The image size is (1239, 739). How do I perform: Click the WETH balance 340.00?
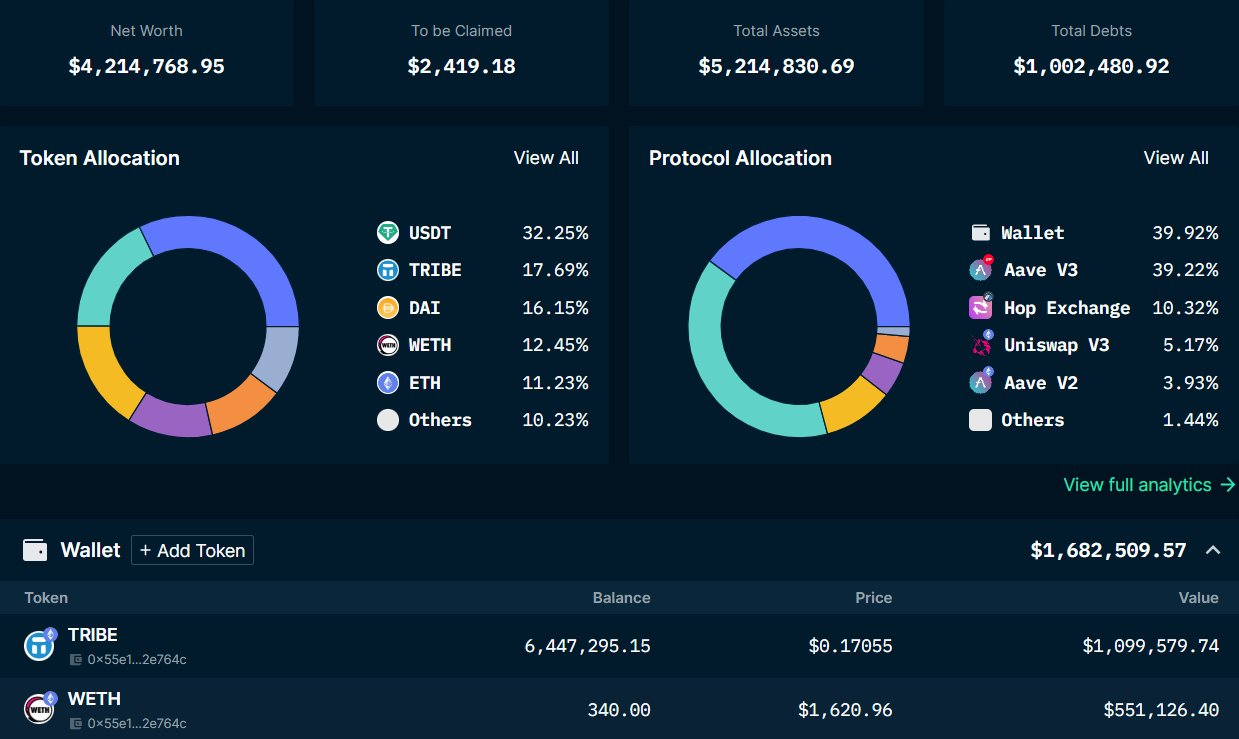619,710
